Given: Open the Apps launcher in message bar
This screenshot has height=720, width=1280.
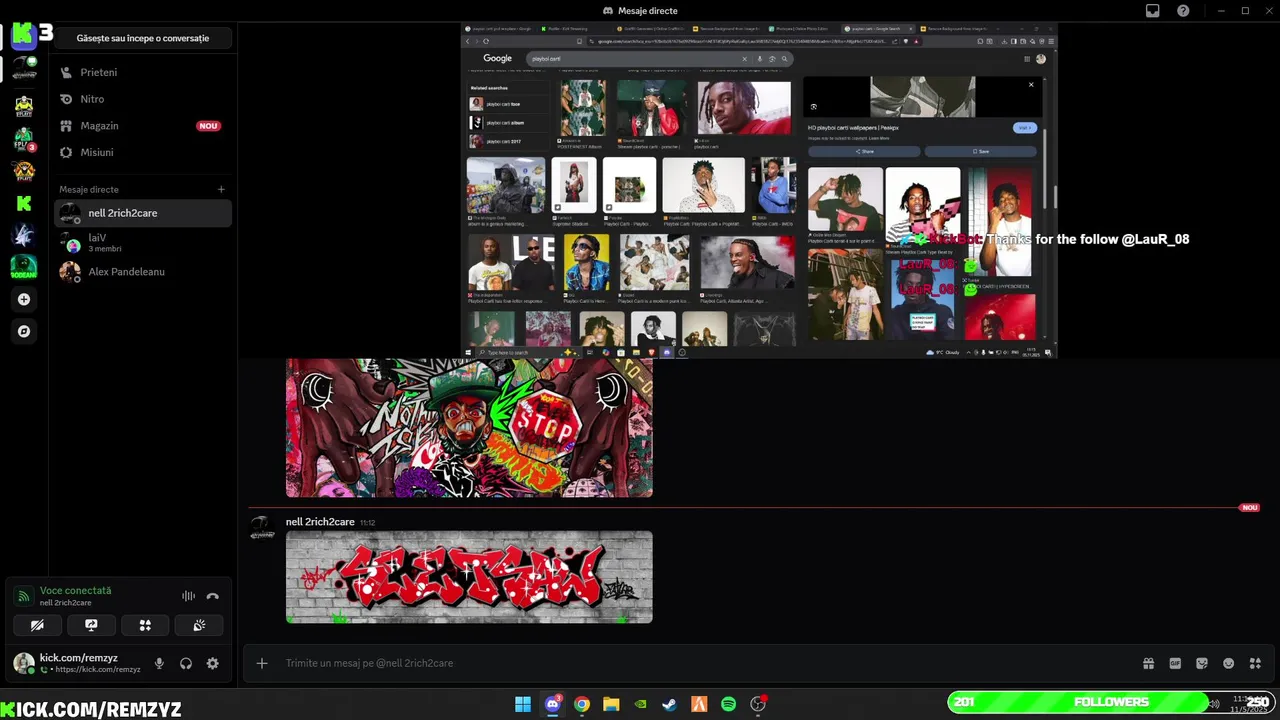Looking at the screenshot, I should click(x=1256, y=663).
